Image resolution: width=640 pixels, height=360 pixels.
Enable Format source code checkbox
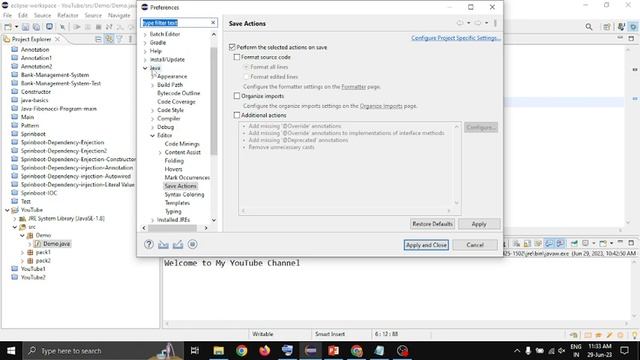pyautogui.click(x=237, y=57)
